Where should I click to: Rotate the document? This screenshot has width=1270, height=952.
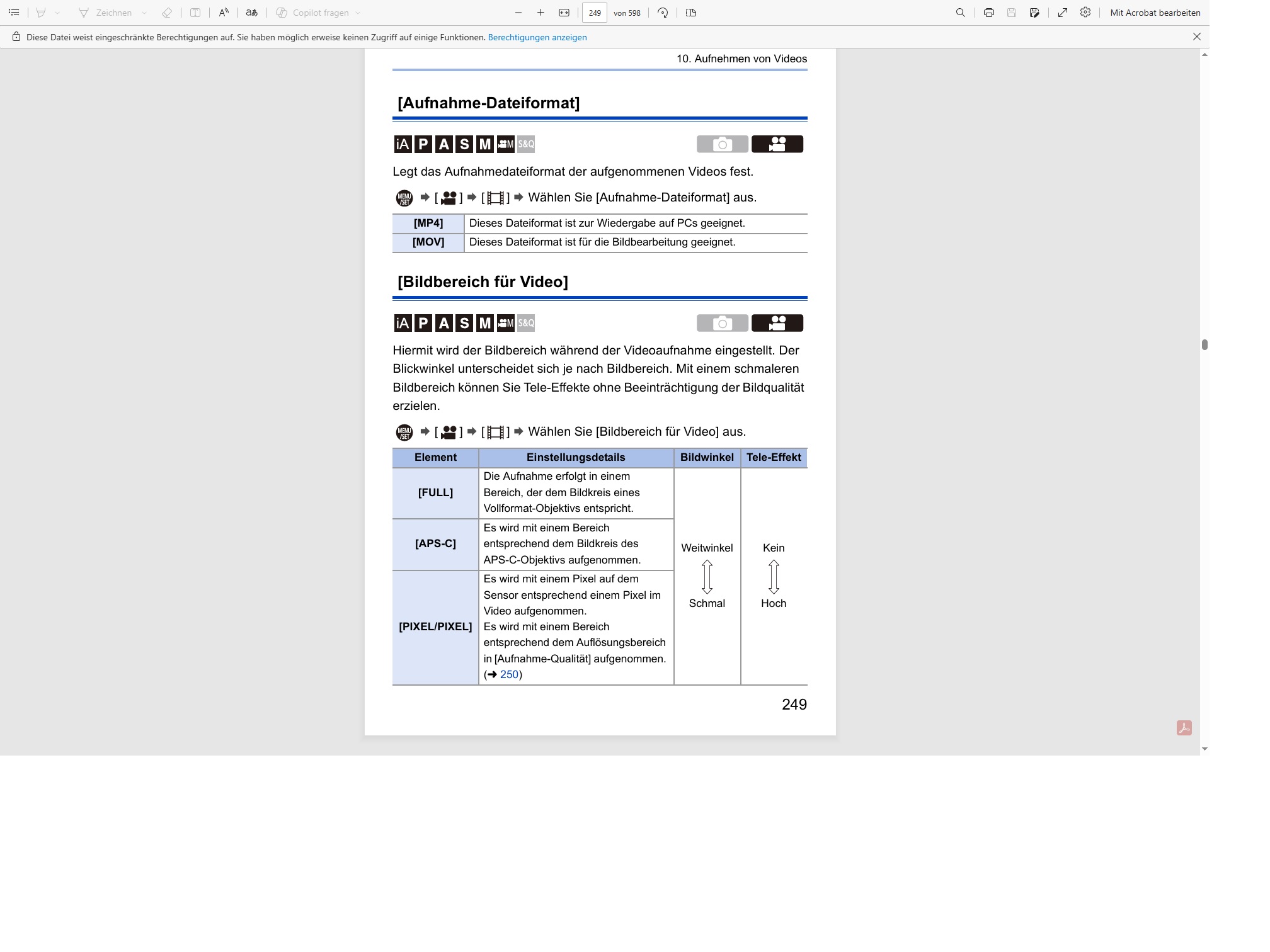coord(663,13)
